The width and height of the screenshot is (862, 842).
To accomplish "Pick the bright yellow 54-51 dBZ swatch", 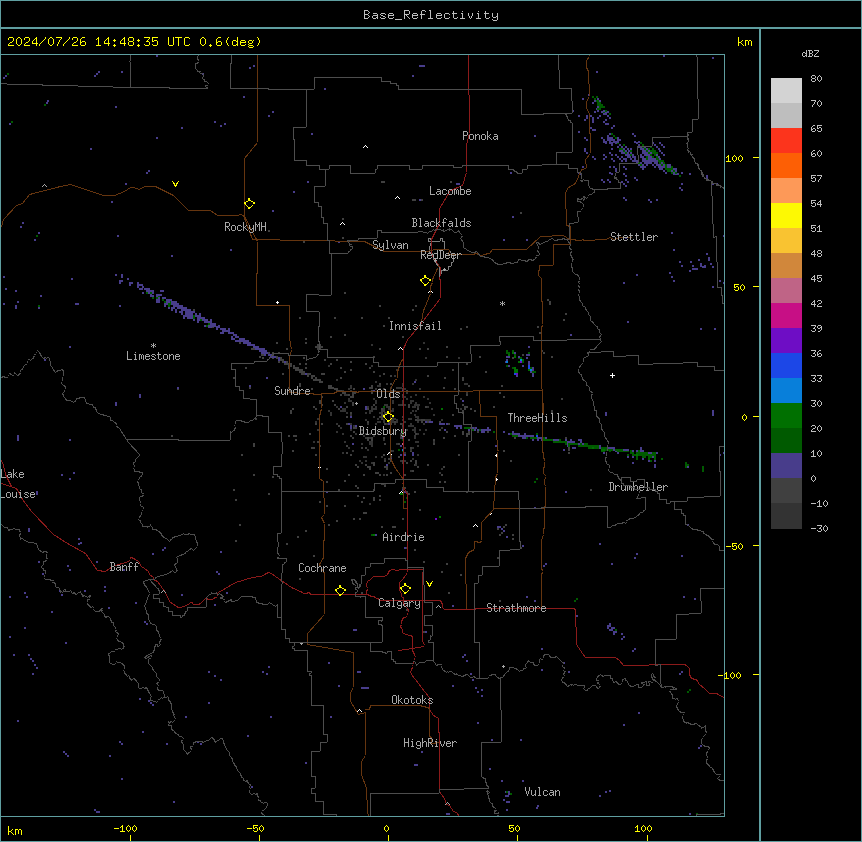I will [x=786, y=215].
